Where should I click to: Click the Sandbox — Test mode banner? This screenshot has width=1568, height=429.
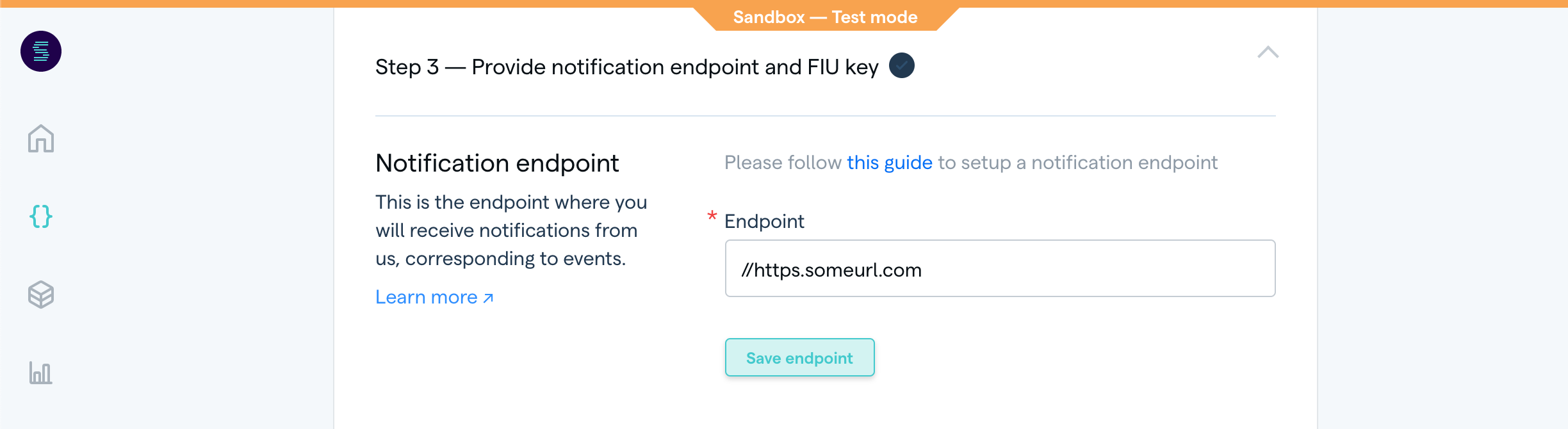825,17
